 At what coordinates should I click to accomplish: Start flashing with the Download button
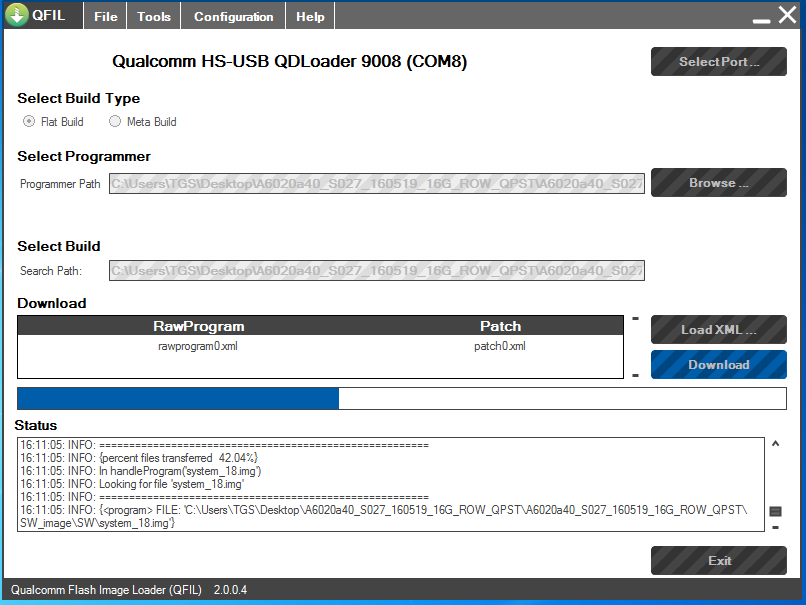click(x=719, y=364)
